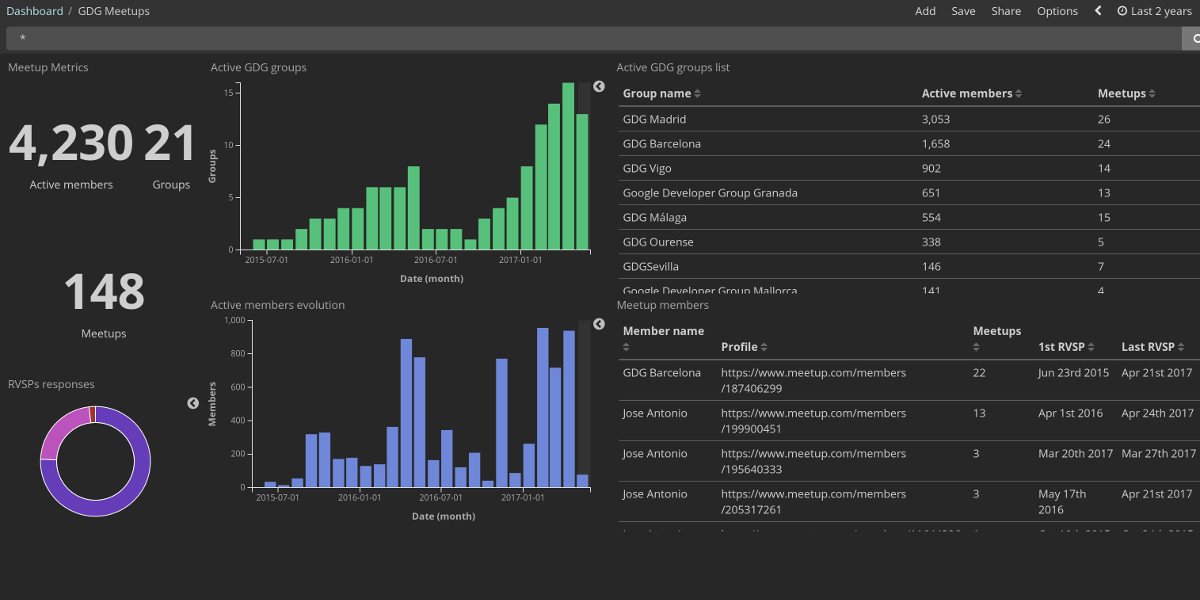Click the Jun 23rd 2015 first RVSP date
This screenshot has width=1200, height=600.
point(1074,373)
